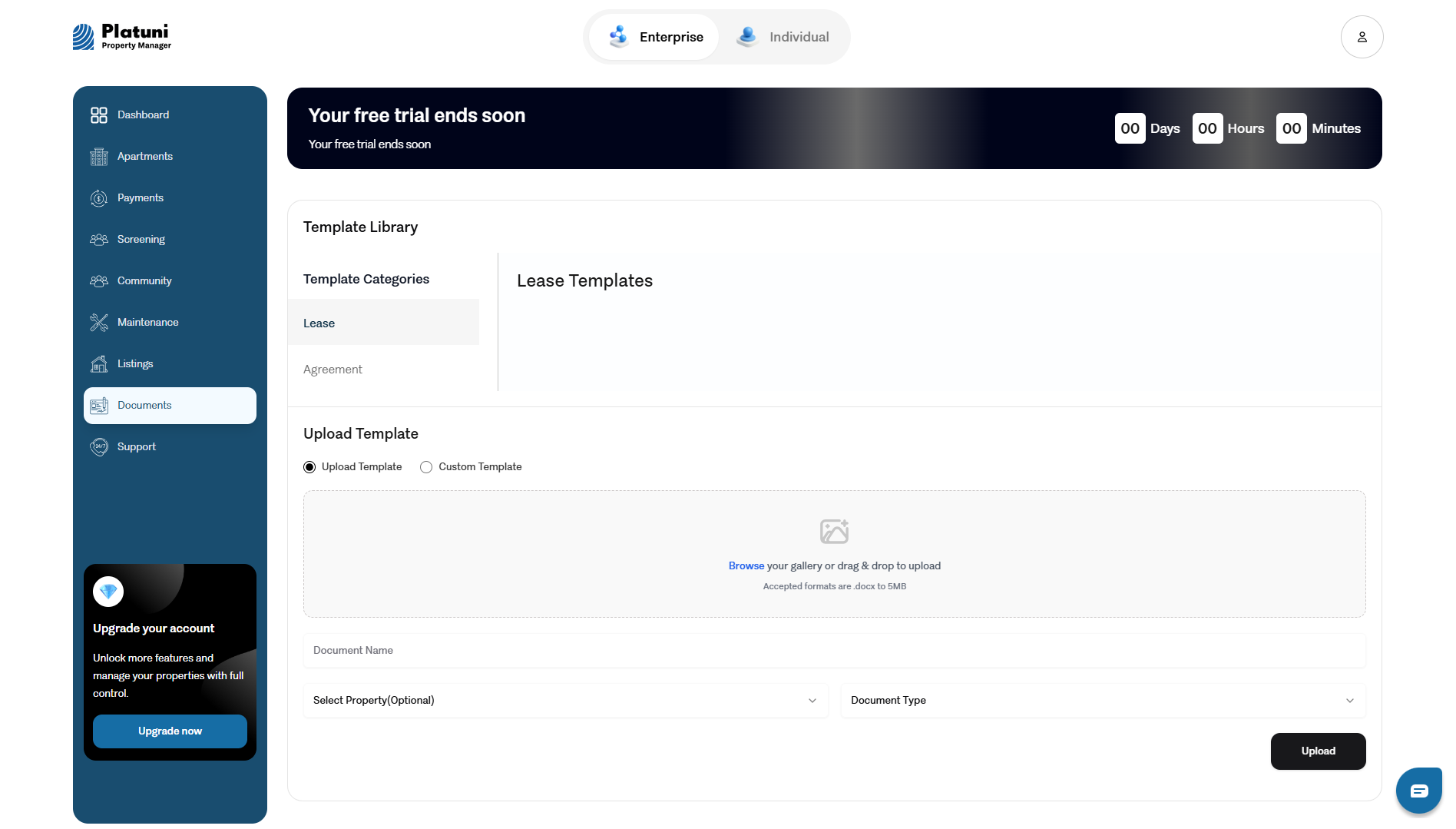Image resolution: width=1456 pixels, height=829 pixels.
Task: Select the Lease template category
Action: 383,323
